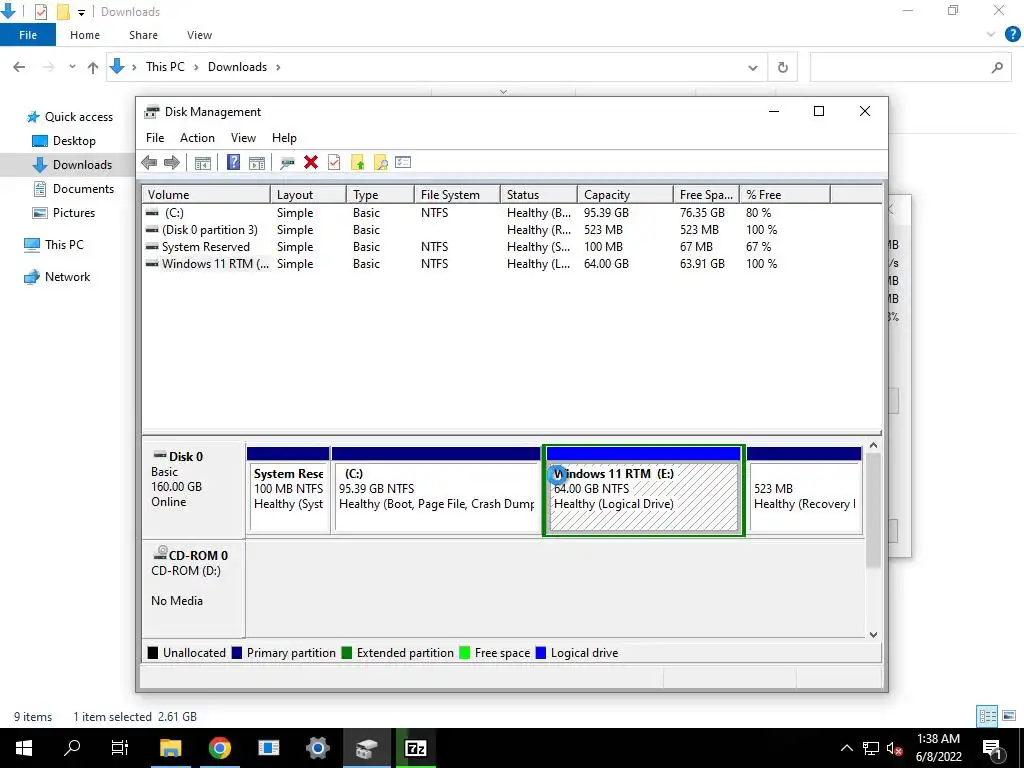Open the View menu in Disk Management
This screenshot has width=1024, height=768.
[243, 138]
